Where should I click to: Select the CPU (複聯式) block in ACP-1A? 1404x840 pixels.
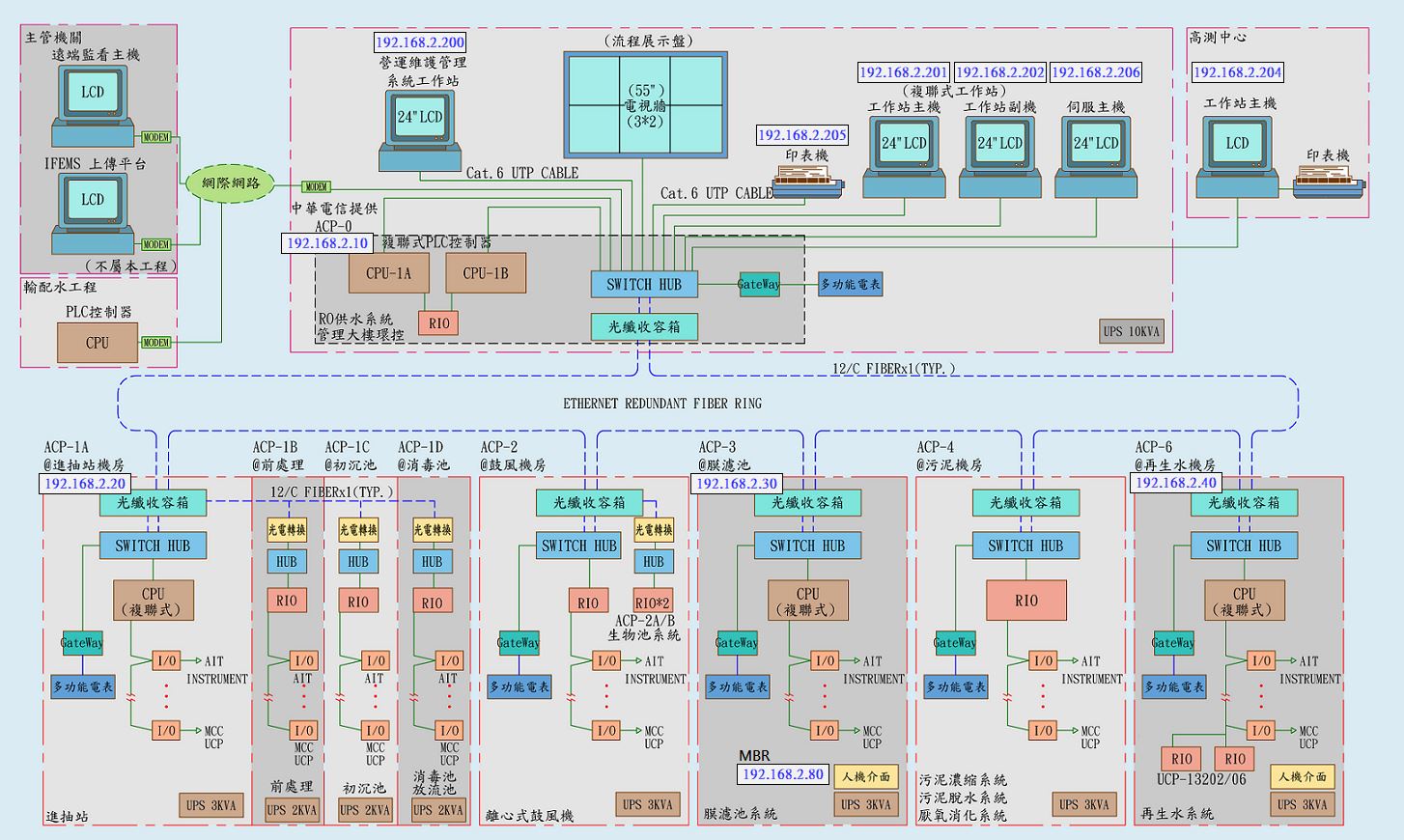[x=154, y=600]
